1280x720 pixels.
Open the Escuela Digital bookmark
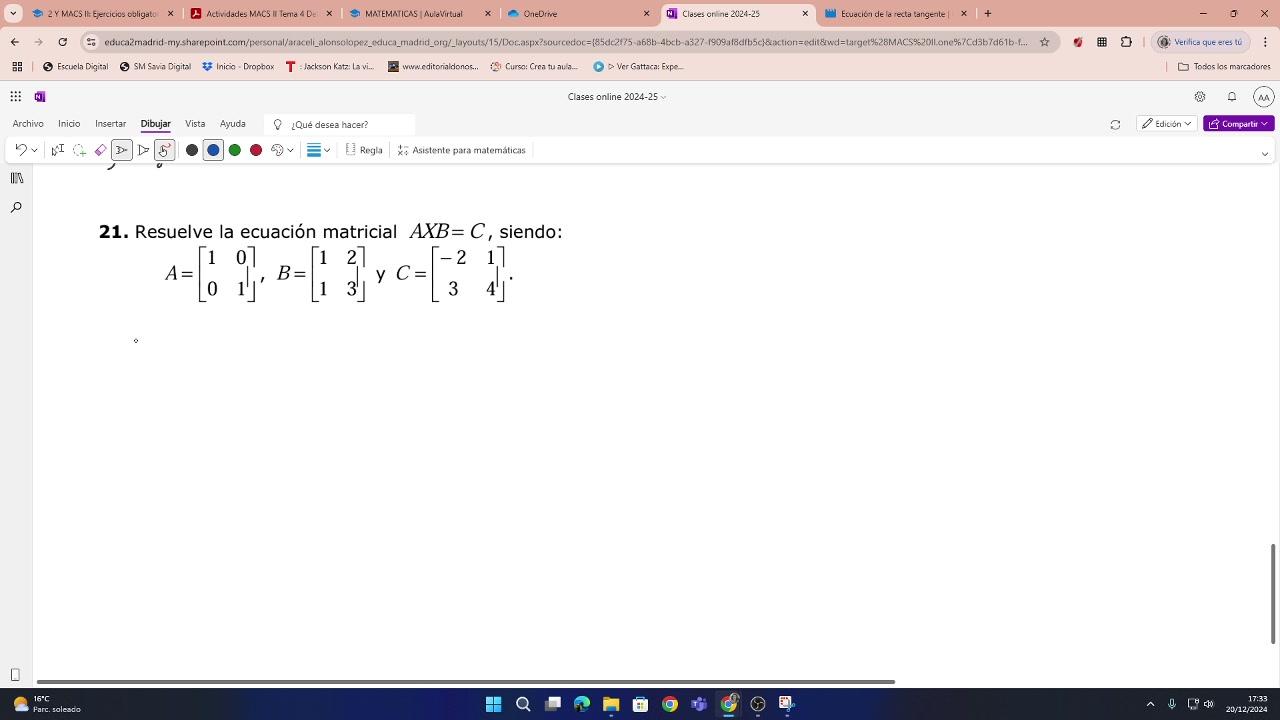pos(75,67)
